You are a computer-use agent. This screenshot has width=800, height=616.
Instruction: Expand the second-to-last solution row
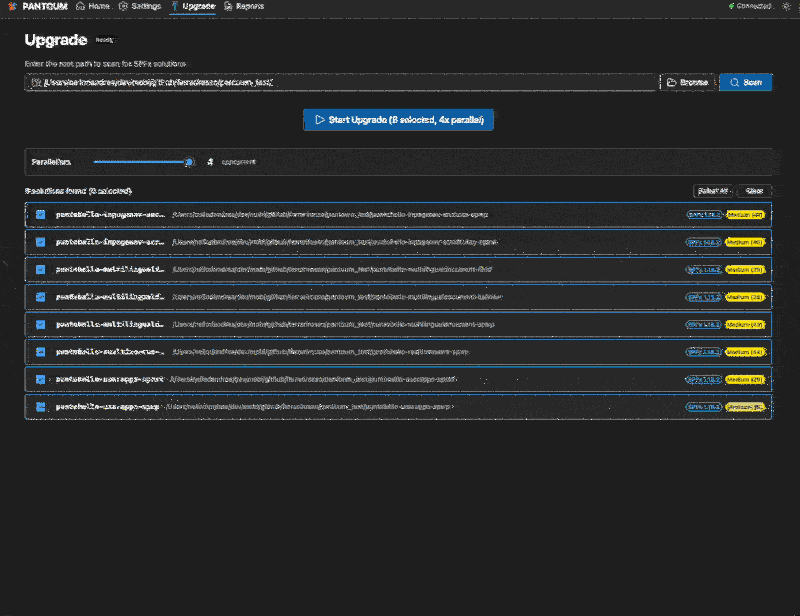[51, 380]
